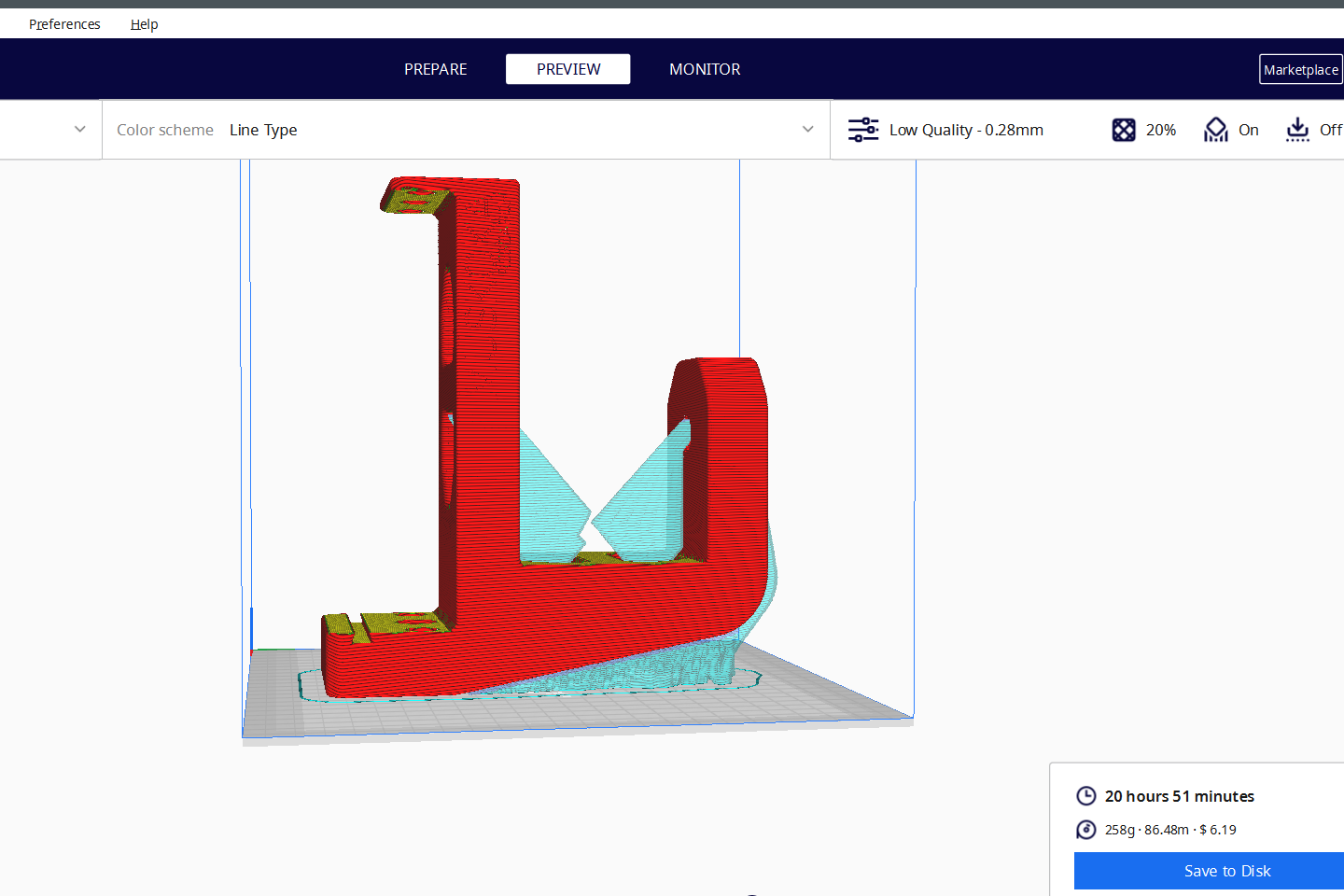Expand the view type dropdown chevron

point(80,130)
